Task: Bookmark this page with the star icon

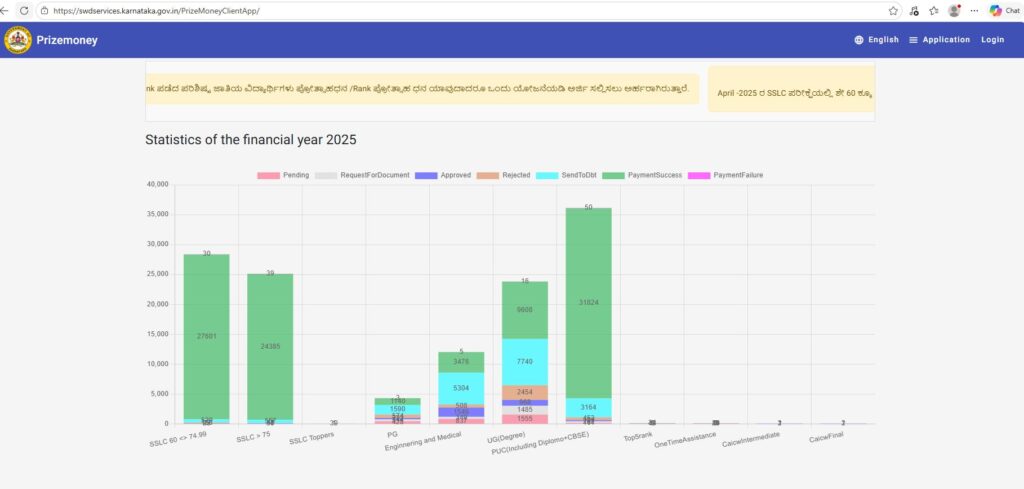Action: tap(893, 10)
